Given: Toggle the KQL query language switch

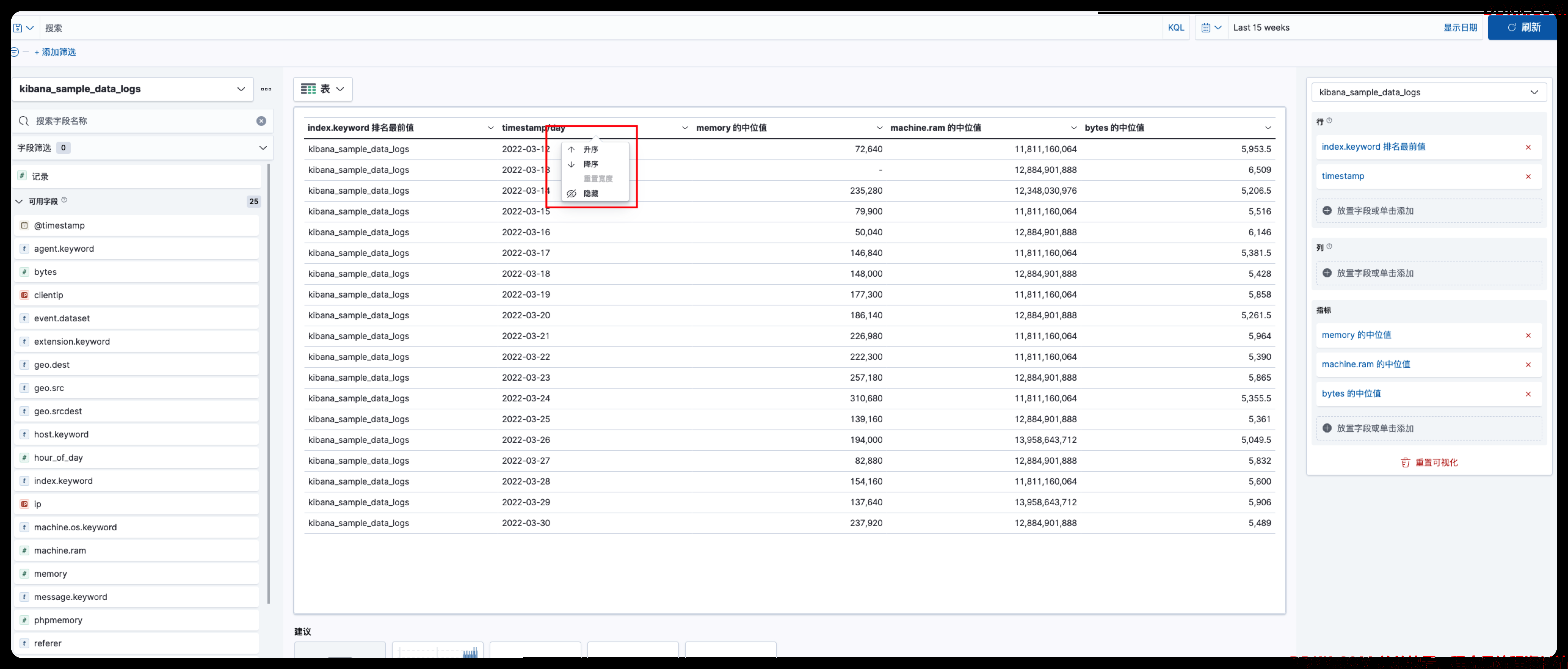Looking at the screenshot, I should tap(1176, 28).
